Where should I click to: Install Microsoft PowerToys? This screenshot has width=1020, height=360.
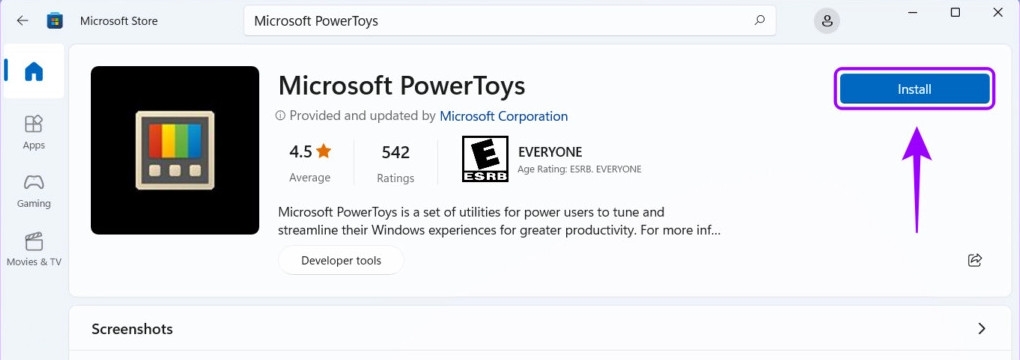(915, 89)
